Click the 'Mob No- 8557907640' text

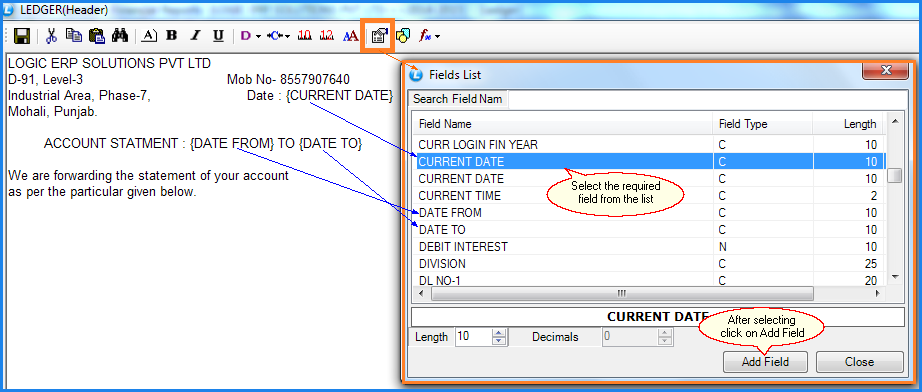click(x=288, y=79)
